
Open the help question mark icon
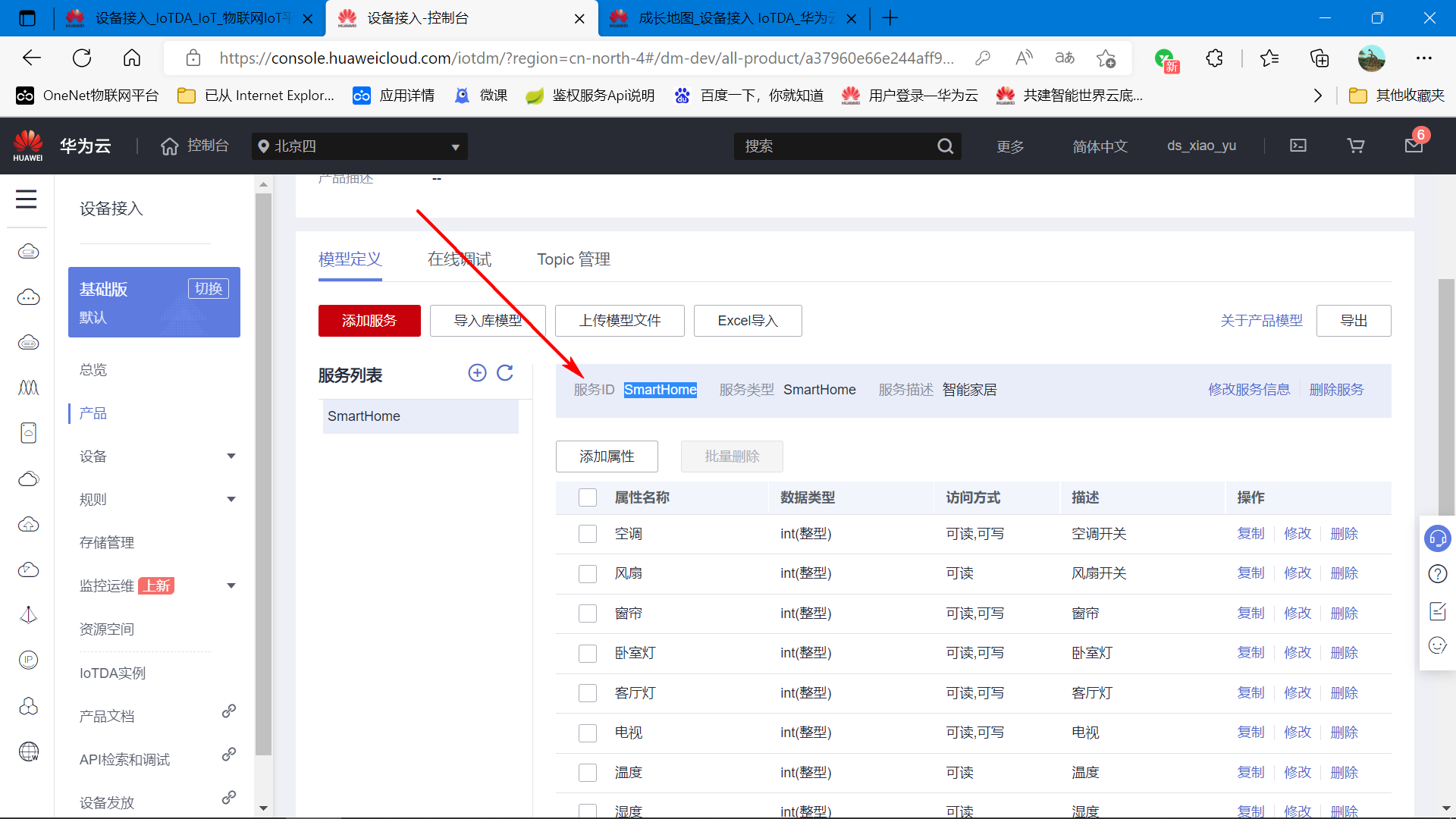[1437, 574]
